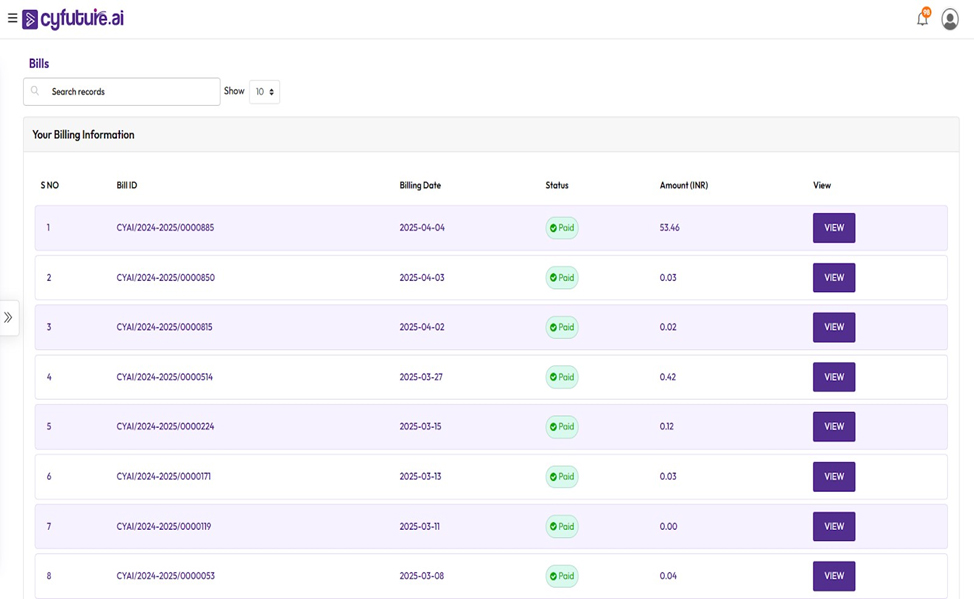Open the hamburger menu icon
Viewport: 974px width, 599px height.
click(x=12, y=18)
